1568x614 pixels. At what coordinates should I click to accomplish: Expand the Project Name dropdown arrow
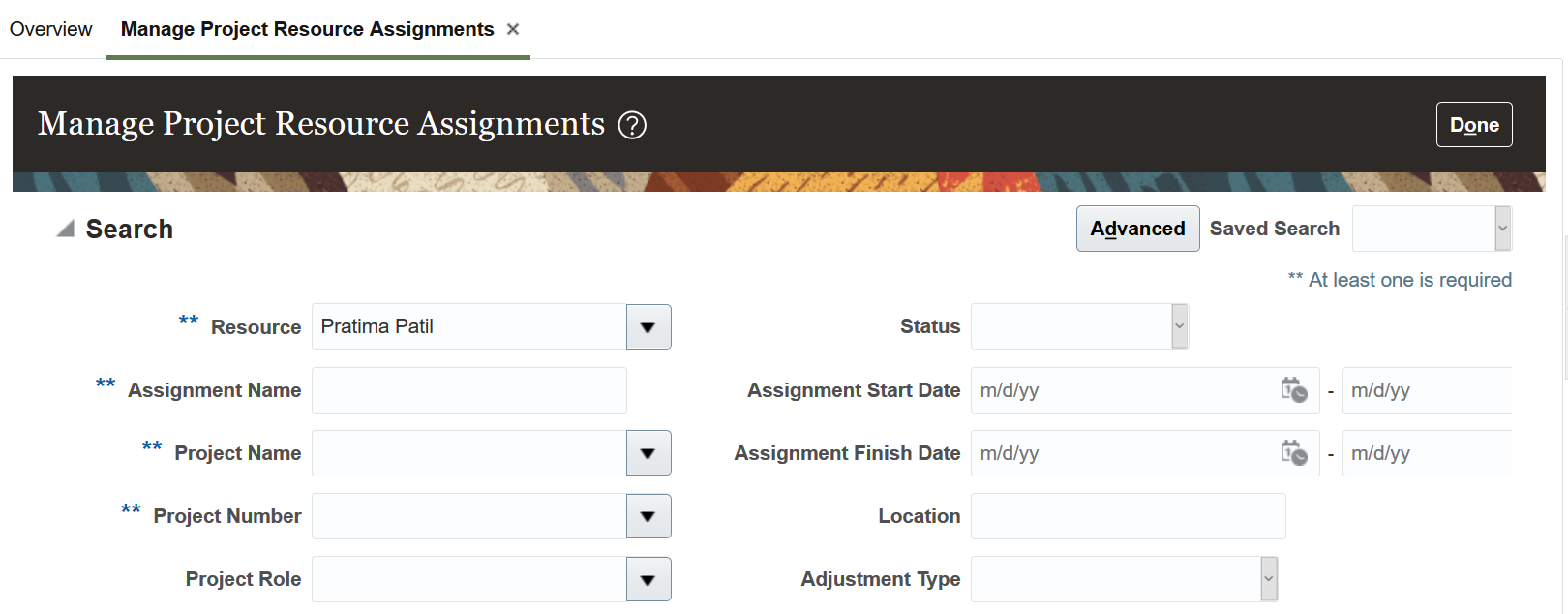[x=648, y=453]
